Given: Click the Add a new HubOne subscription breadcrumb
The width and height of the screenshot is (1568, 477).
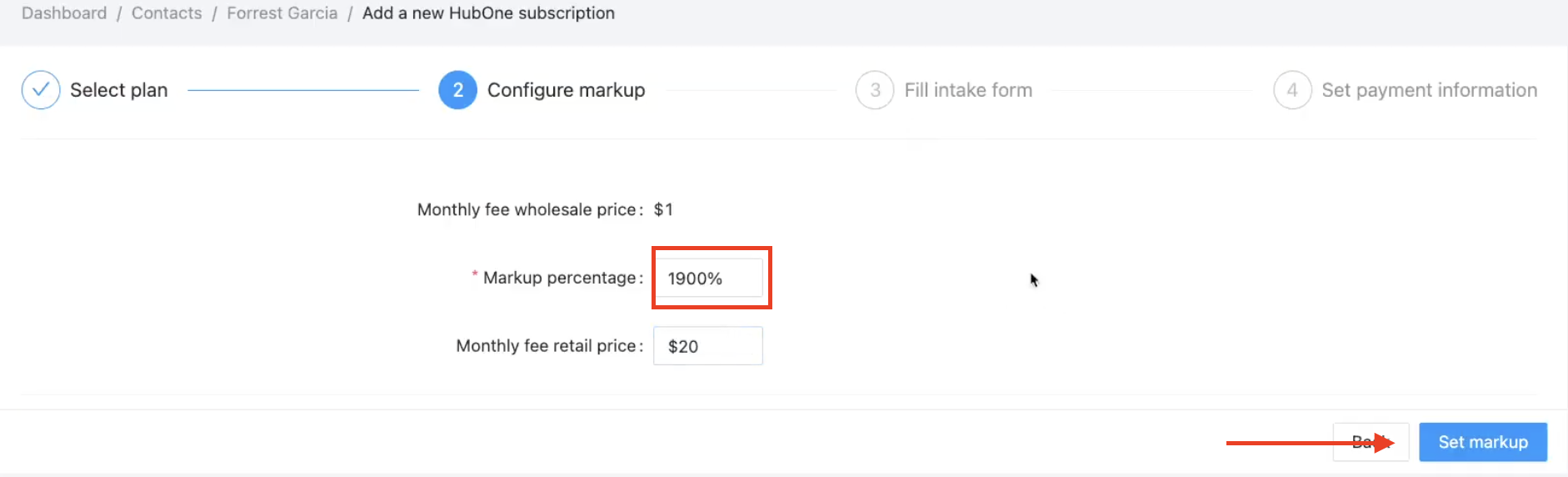Looking at the screenshot, I should [x=488, y=13].
